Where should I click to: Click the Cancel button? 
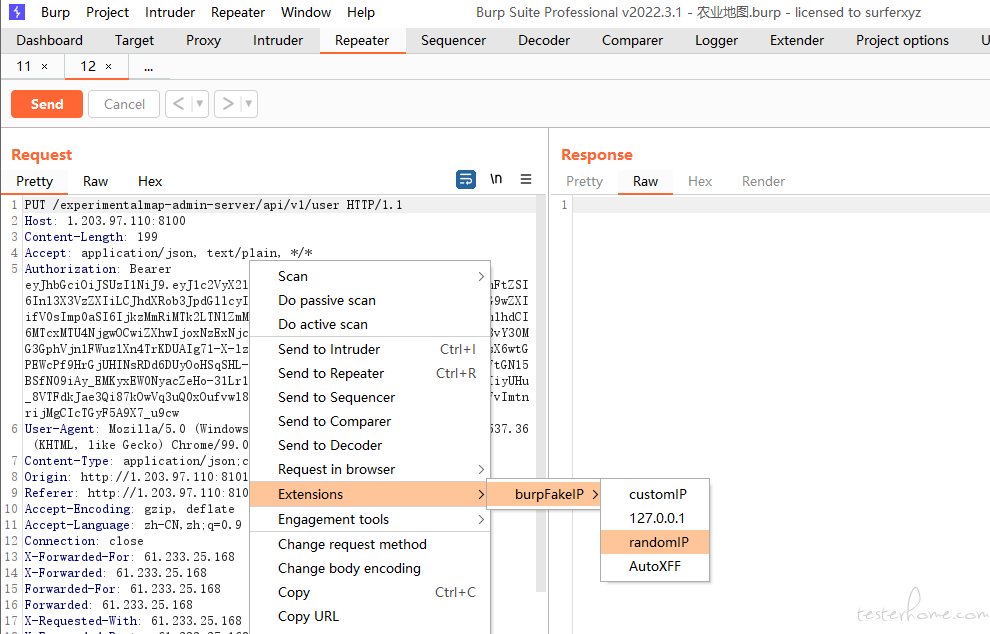124,104
